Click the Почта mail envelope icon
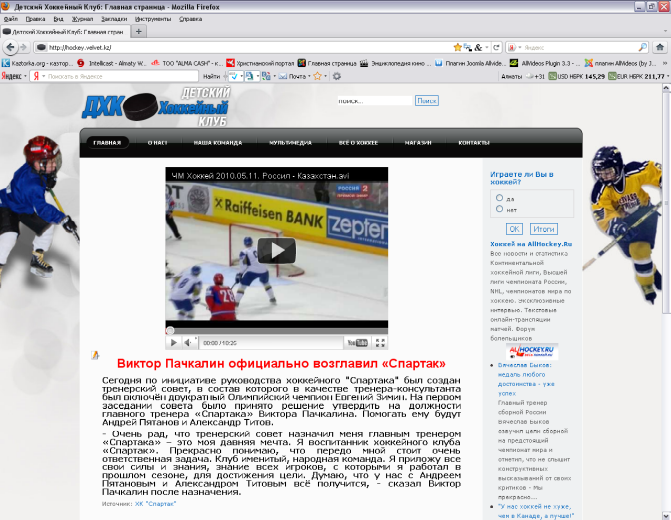 [282, 76]
